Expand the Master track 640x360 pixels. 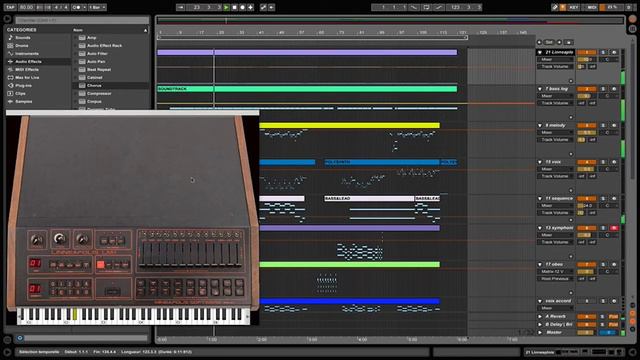(540, 333)
